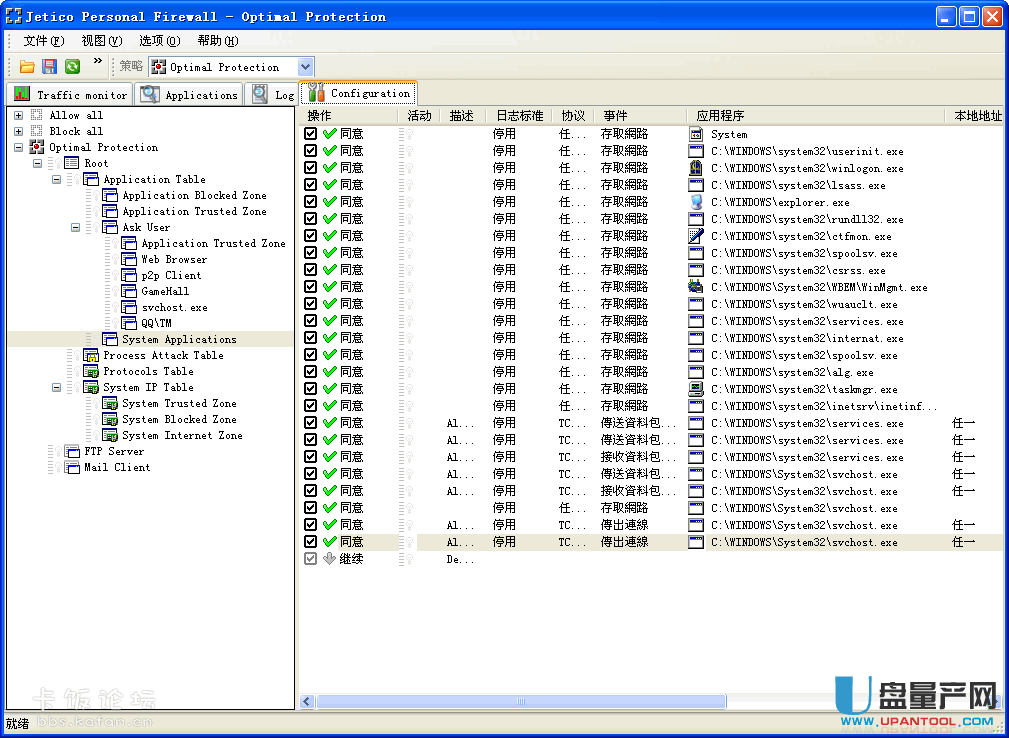Screen dimensions: 1009x738
Task: Click the Protocols Table icon
Action: pyautogui.click(x=91, y=371)
